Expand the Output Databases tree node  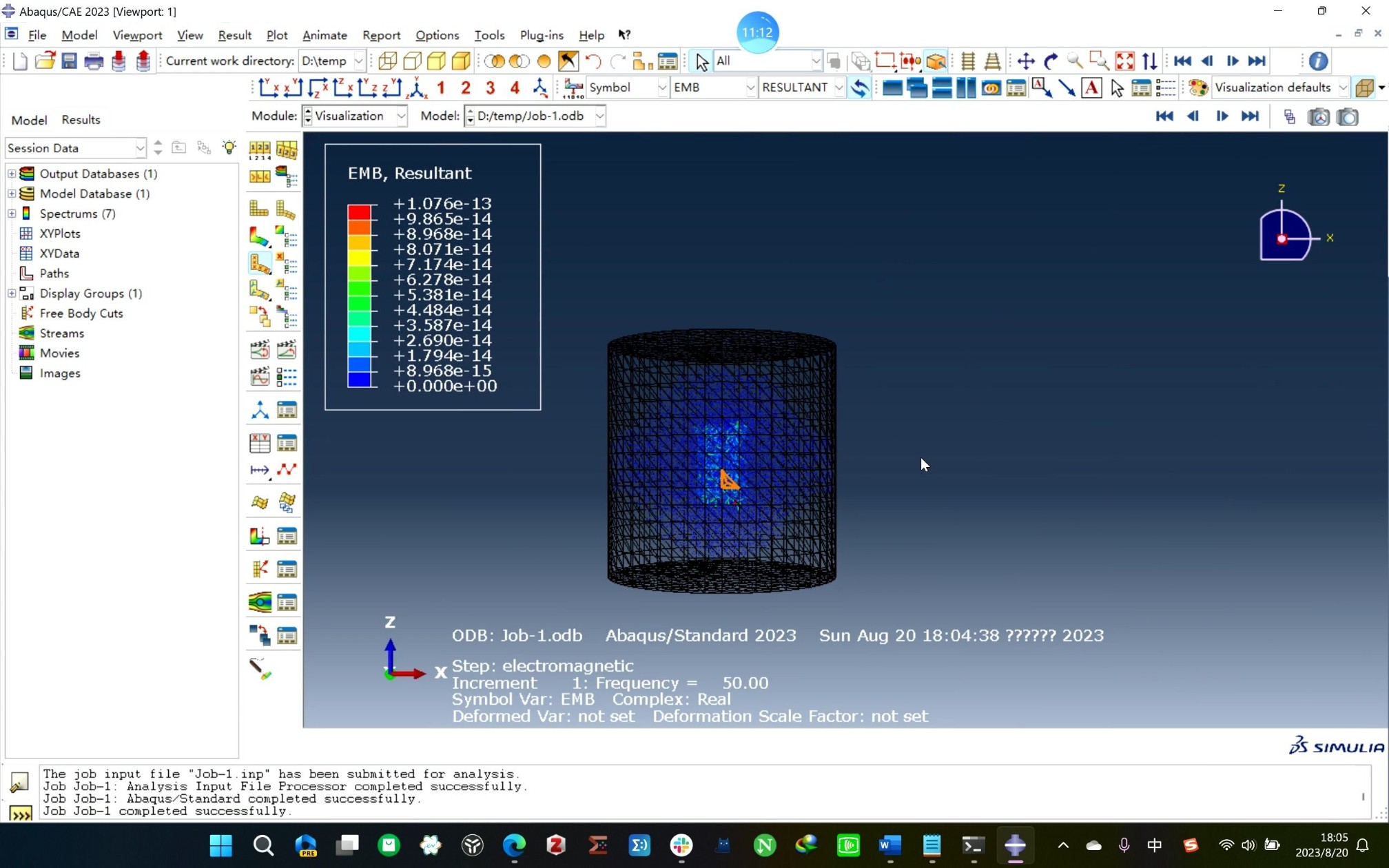point(12,174)
